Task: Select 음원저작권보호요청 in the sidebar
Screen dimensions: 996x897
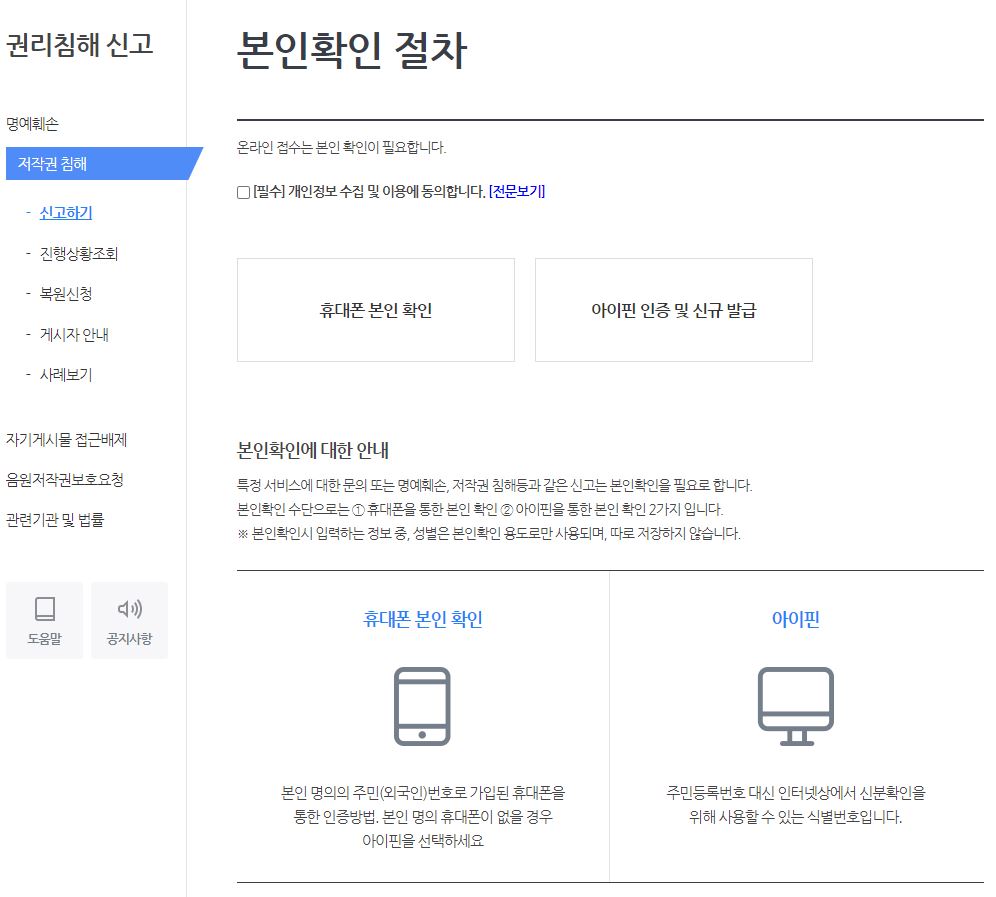Action: point(65,480)
